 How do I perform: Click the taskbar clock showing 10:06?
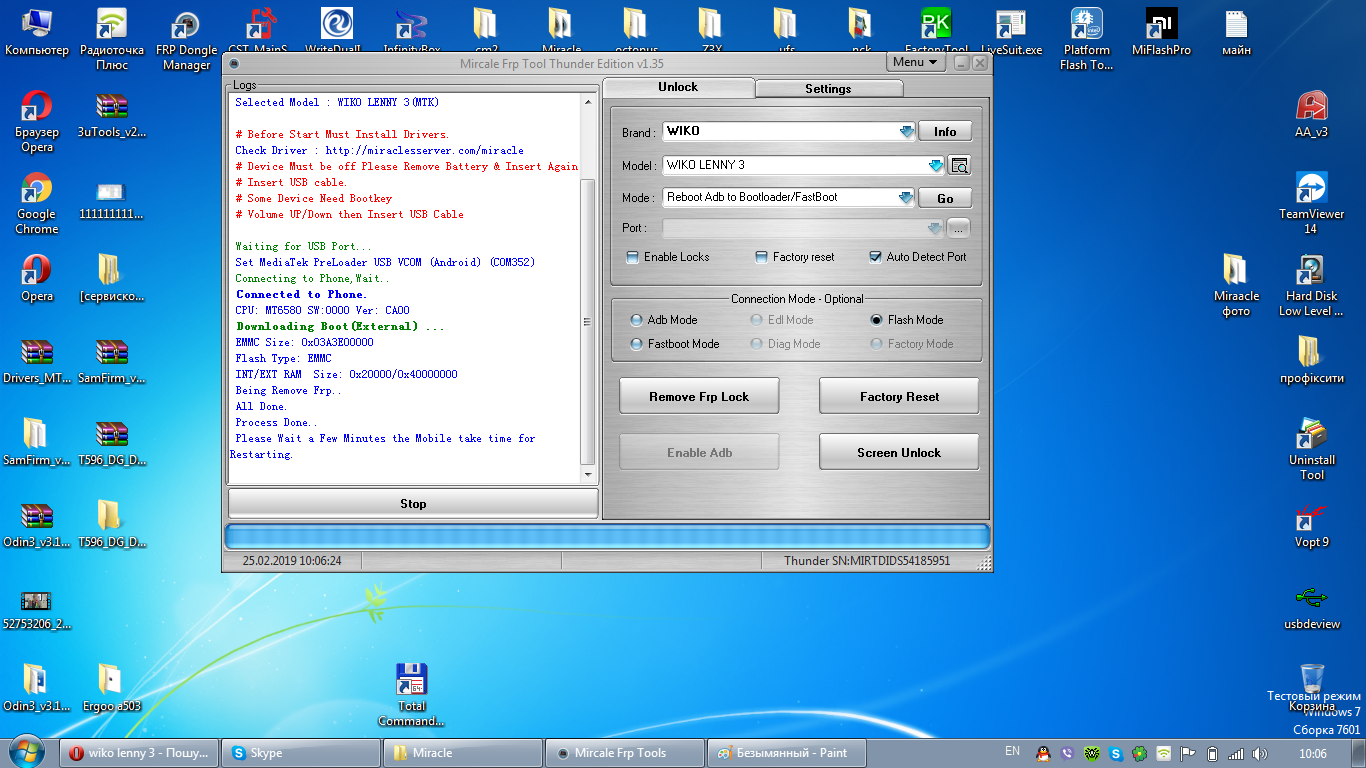coord(1315,753)
